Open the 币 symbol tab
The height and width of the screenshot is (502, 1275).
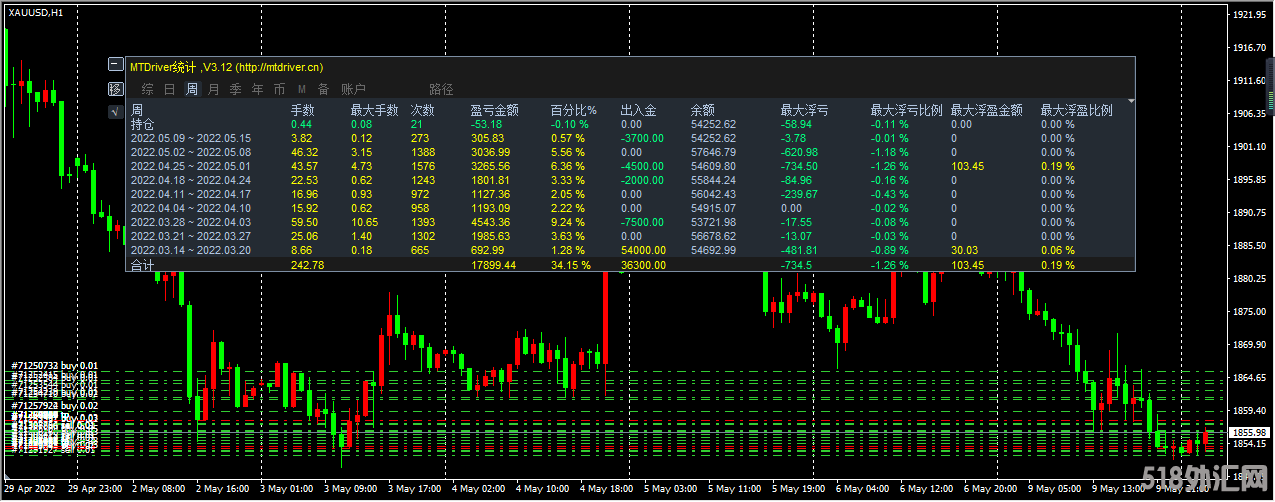pyautogui.click(x=279, y=90)
